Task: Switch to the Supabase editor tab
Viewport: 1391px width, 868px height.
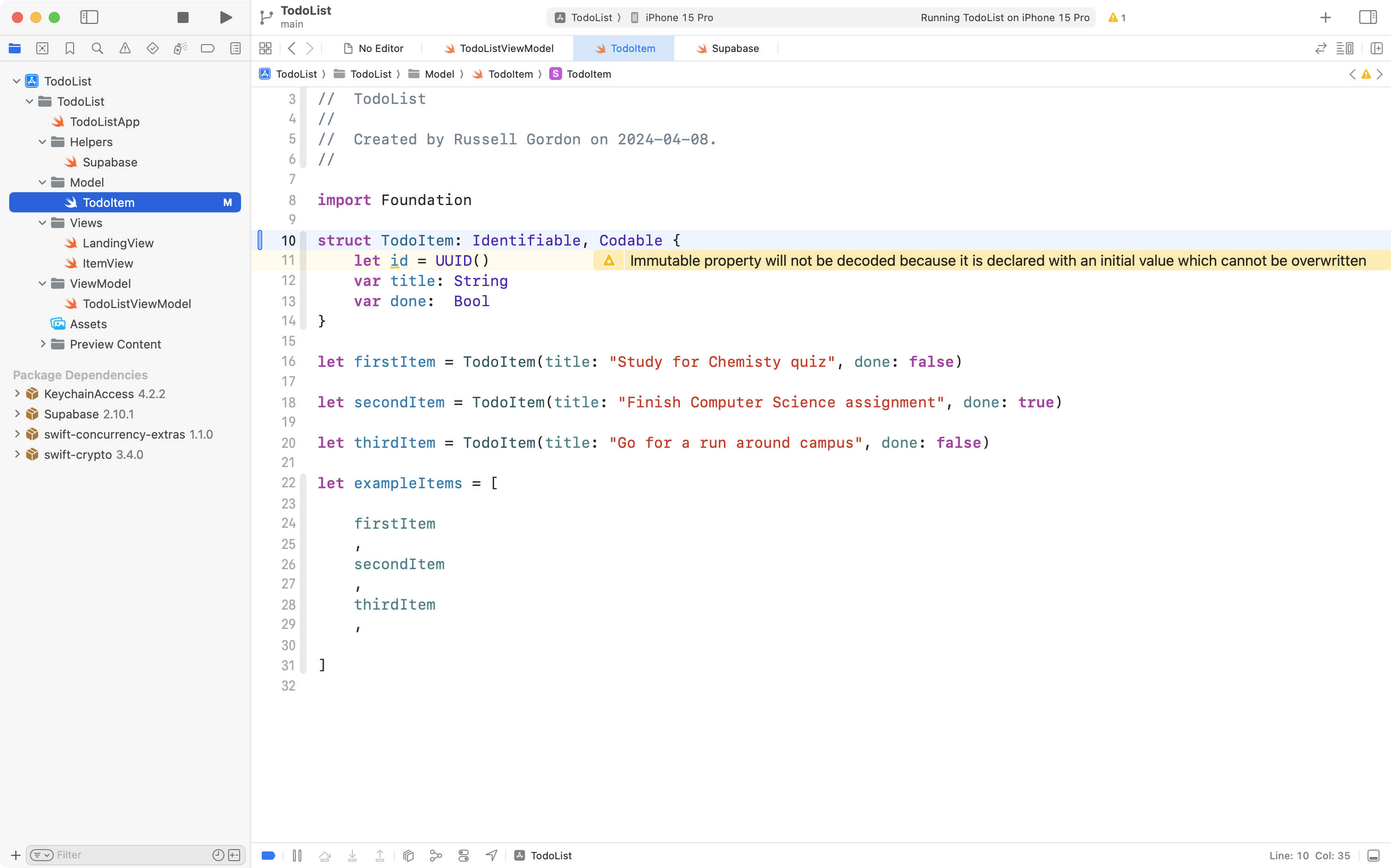Action: coord(736,48)
